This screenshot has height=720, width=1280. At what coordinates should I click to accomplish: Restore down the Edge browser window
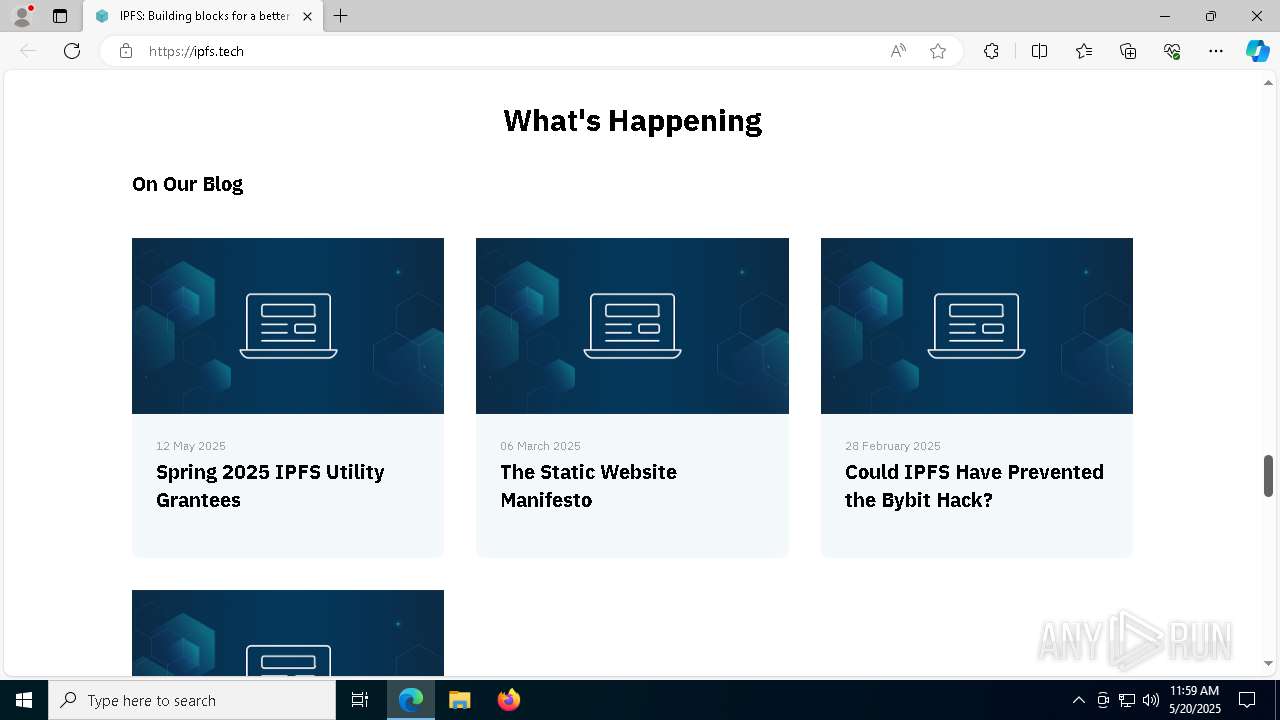coord(1211,16)
